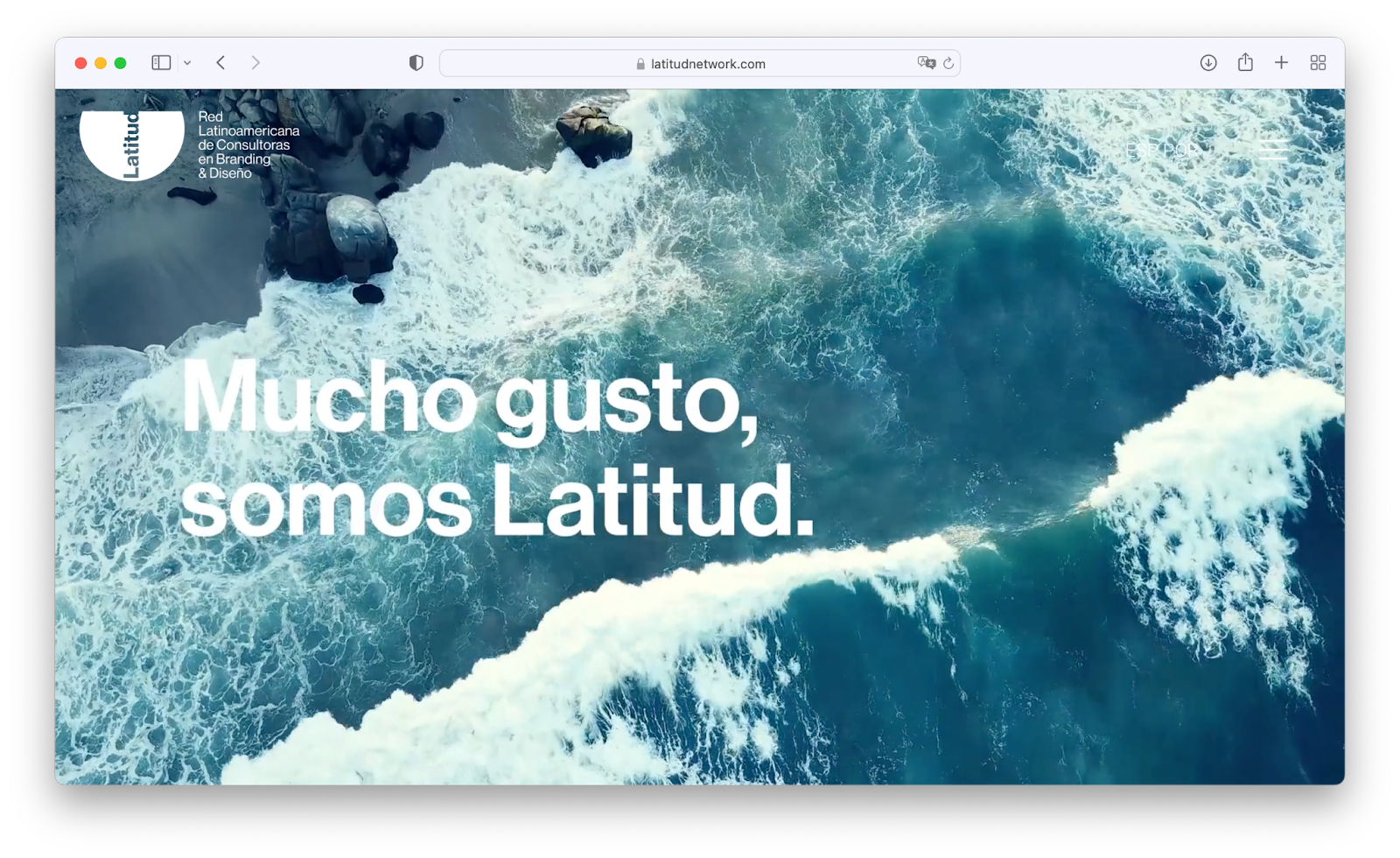The image size is (1400, 858).
Task: Go forward to the next page
Action: [255, 63]
